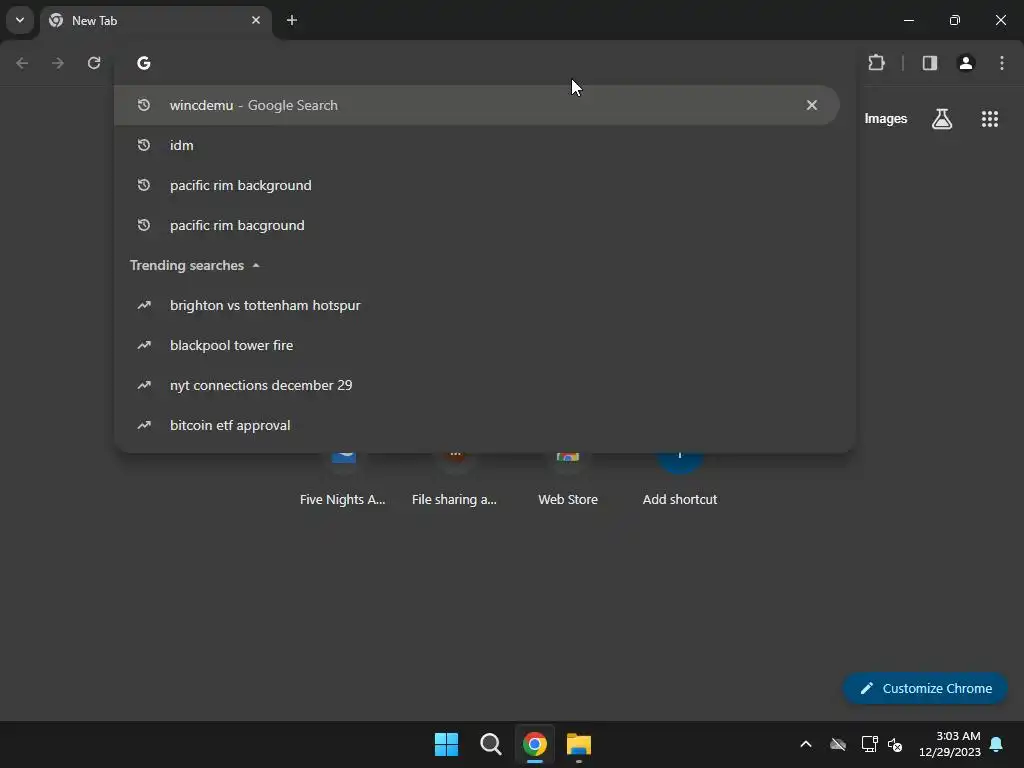This screenshot has width=1024, height=768.
Task: Choose pacific rim background suggestion
Action: coord(485,185)
